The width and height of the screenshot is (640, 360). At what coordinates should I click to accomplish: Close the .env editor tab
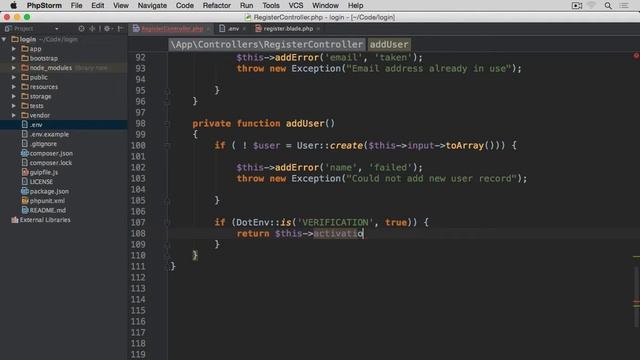coord(244,29)
